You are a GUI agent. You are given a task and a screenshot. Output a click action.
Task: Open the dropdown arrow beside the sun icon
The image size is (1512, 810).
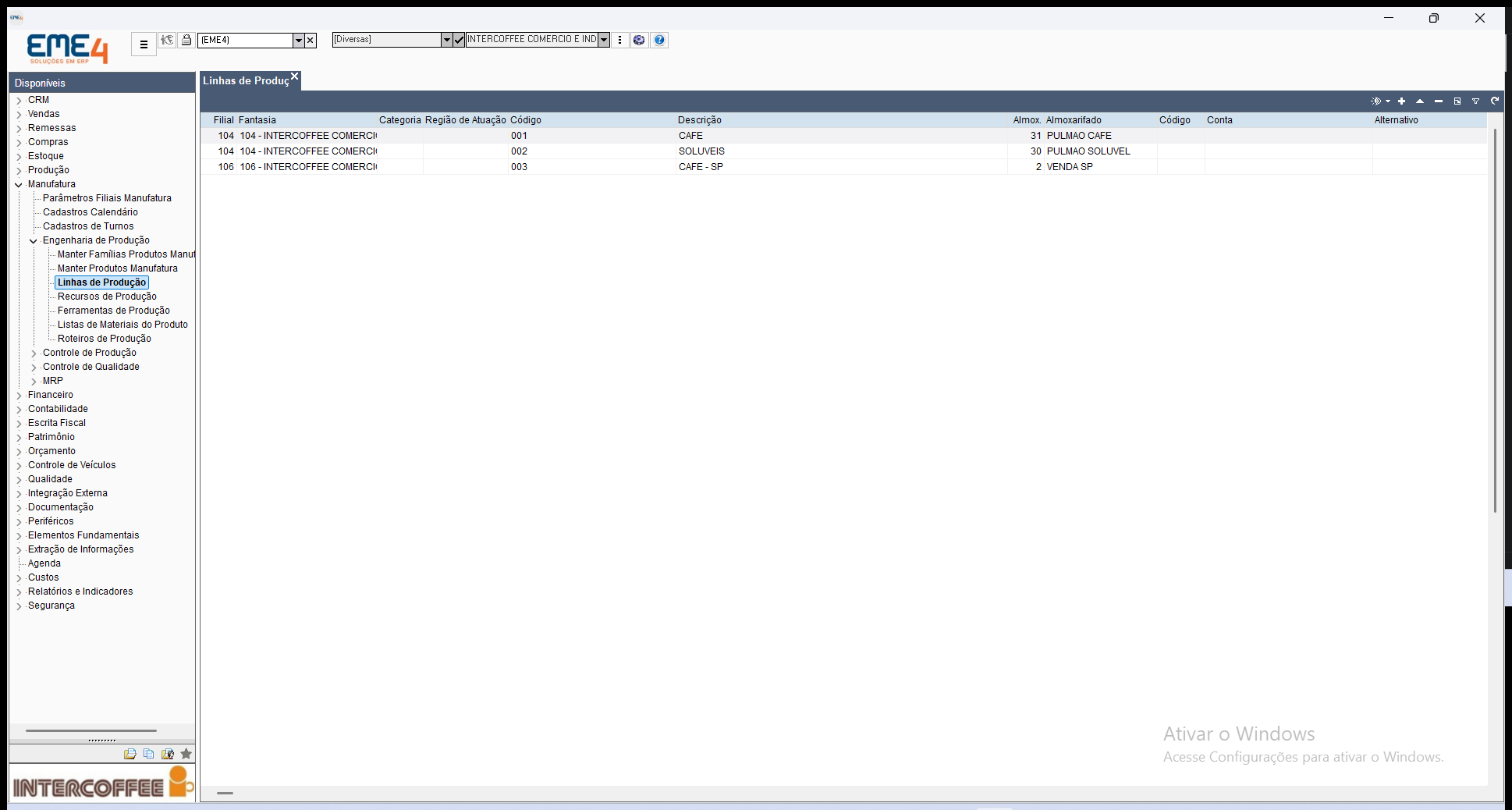[1388, 101]
